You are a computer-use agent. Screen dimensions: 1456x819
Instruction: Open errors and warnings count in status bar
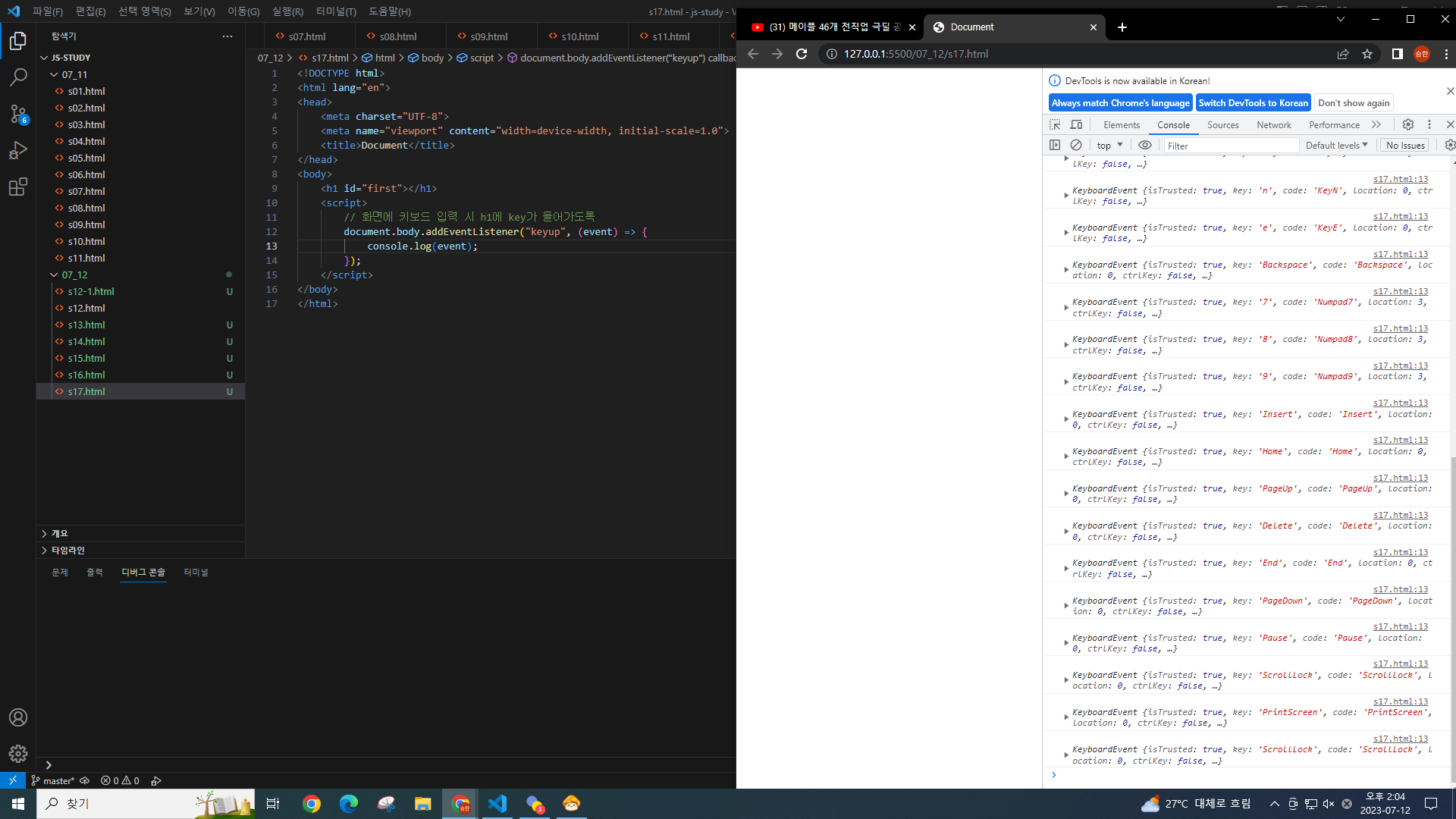click(x=120, y=780)
